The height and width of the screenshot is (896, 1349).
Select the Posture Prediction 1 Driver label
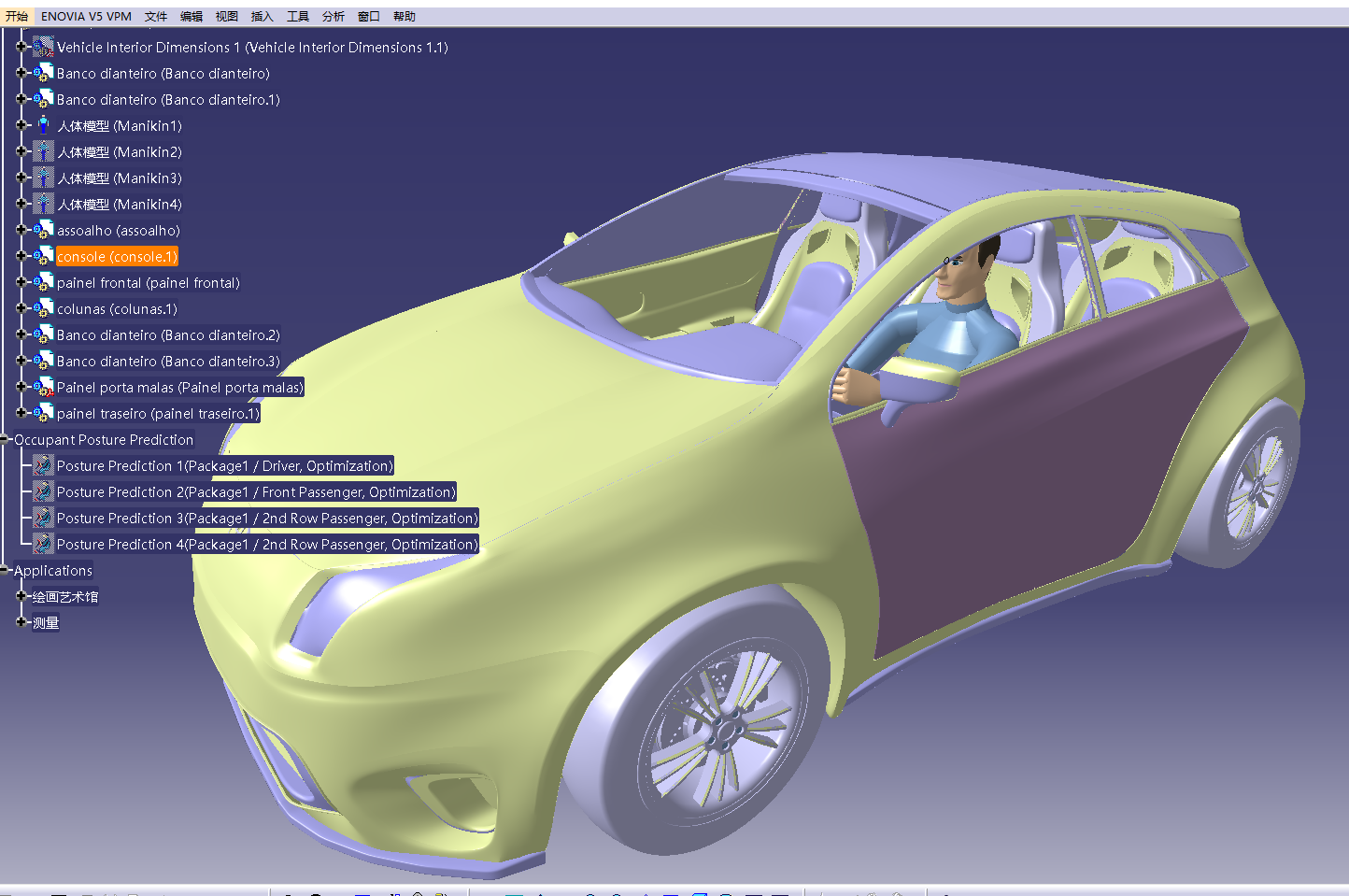(x=225, y=465)
